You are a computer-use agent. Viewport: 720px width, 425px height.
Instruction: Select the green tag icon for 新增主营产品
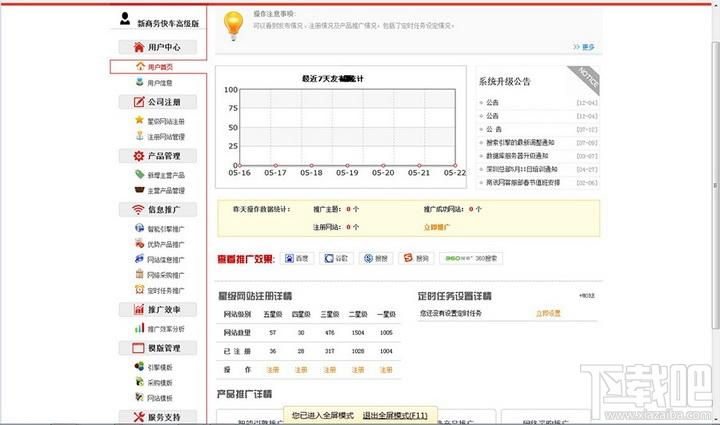coord(140,174)
